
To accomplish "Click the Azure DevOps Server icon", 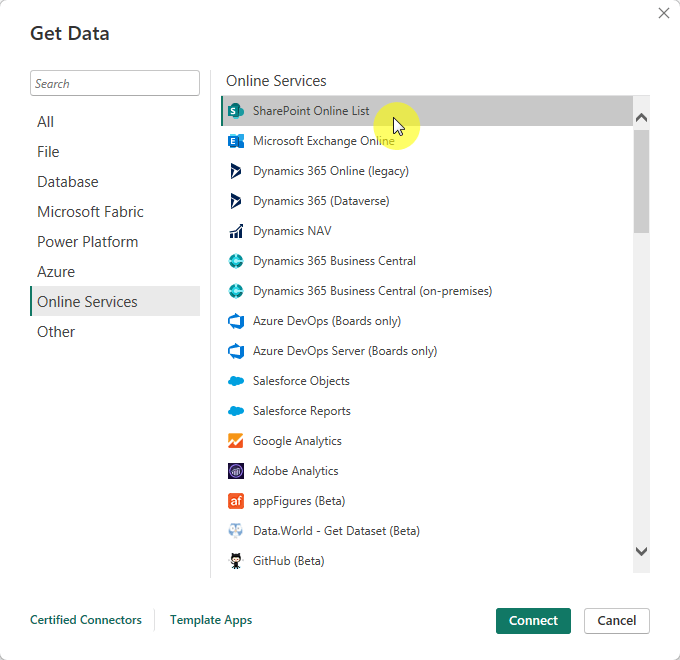I will (x=236, y=351).
